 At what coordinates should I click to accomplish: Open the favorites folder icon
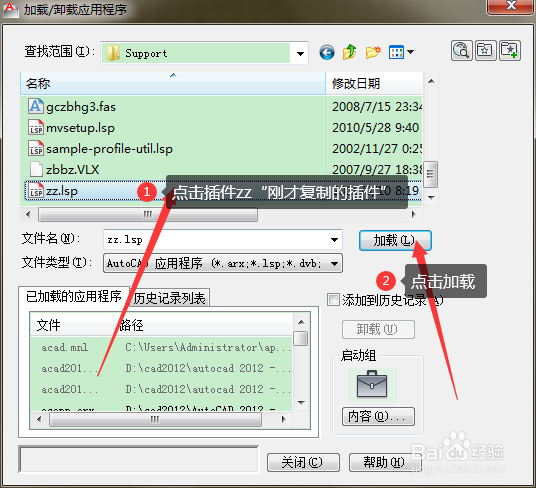point(485,51)
